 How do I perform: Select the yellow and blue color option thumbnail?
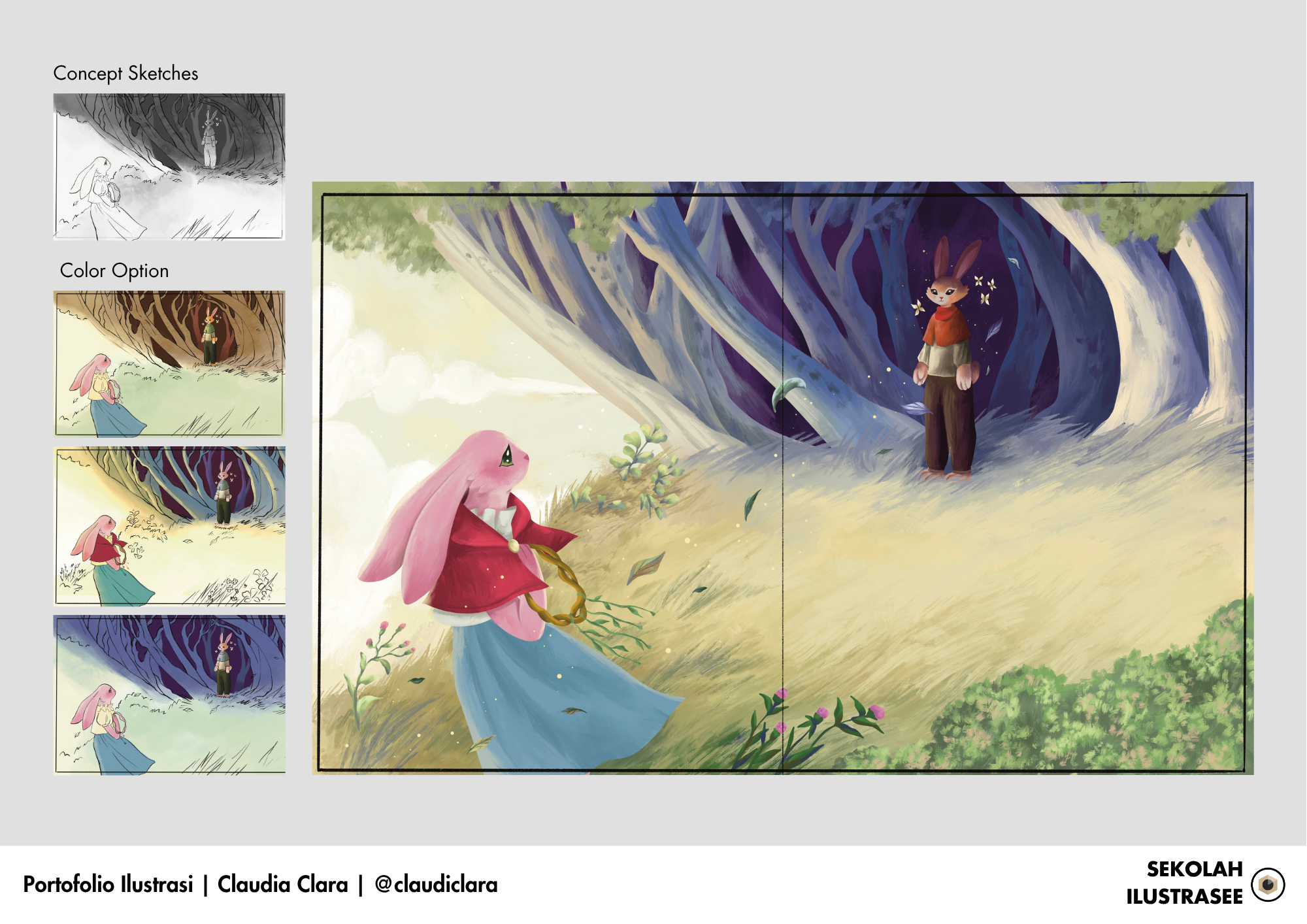point(169,526)
